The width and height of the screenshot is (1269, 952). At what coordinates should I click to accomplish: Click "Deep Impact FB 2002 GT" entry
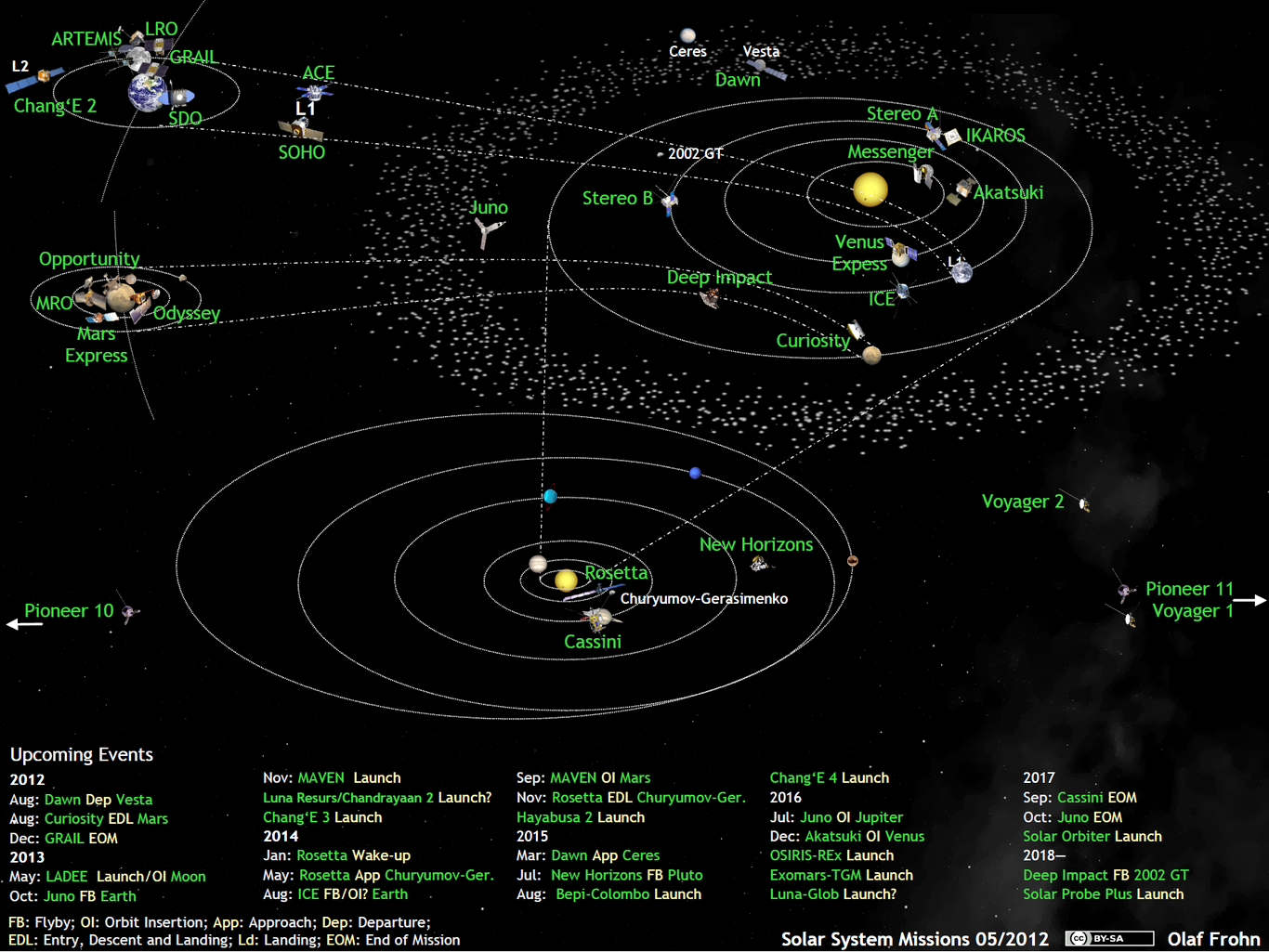tap(1105, 875)
